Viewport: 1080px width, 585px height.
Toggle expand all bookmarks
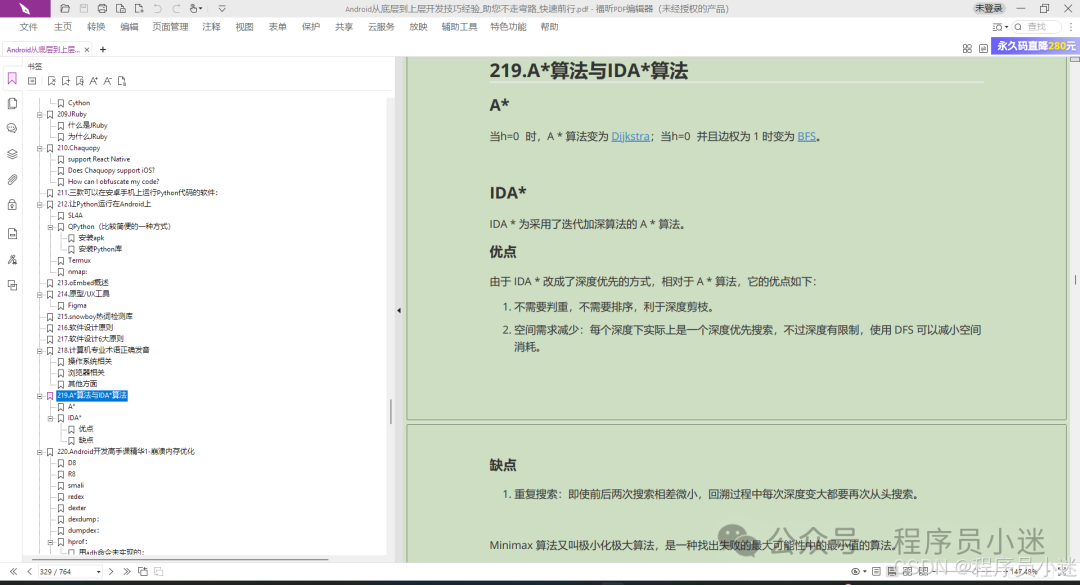tap(32, 81)
